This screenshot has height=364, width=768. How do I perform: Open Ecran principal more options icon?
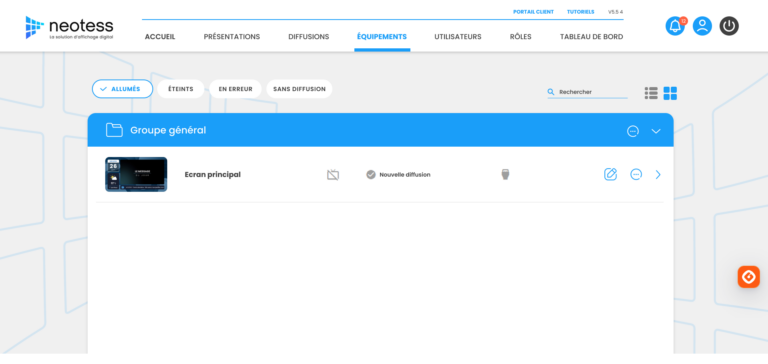(x=636, y=174)
